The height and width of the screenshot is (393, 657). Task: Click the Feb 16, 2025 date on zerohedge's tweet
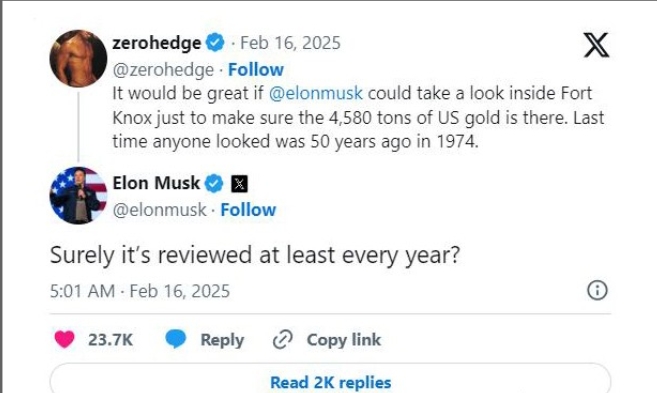(290, 43)
